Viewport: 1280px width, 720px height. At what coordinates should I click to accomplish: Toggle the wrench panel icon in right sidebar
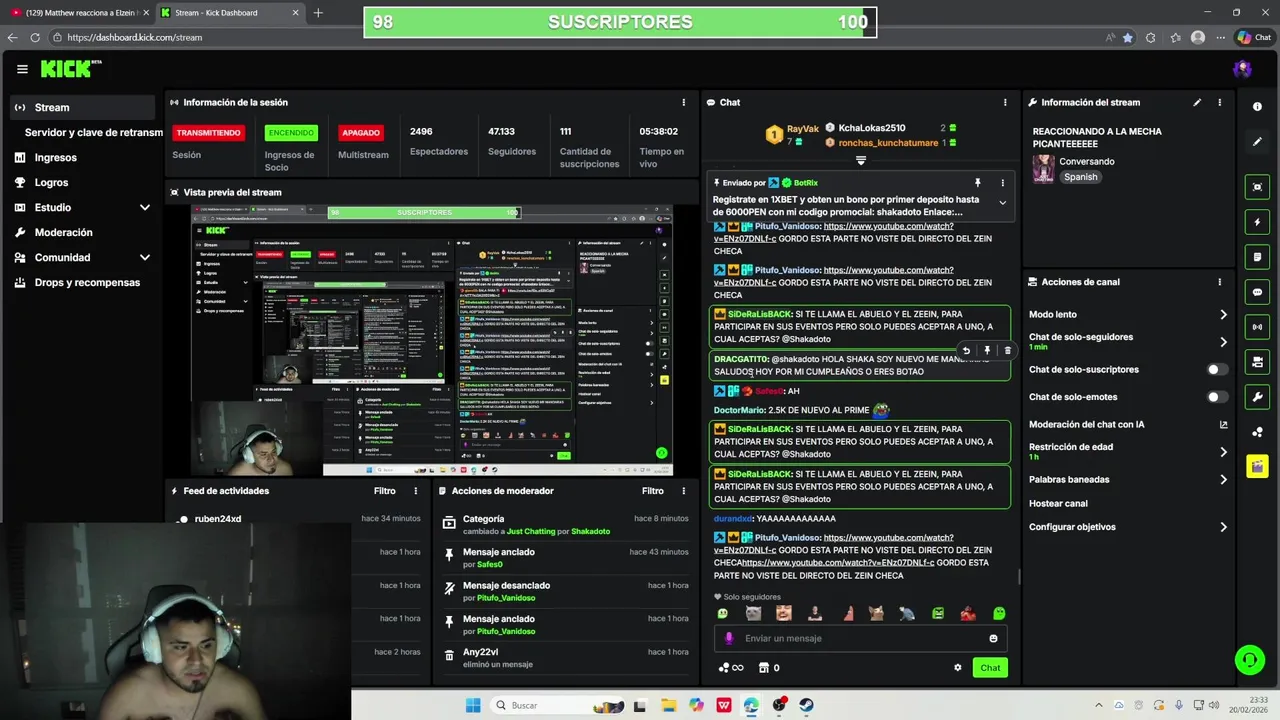click(1257, 397)
